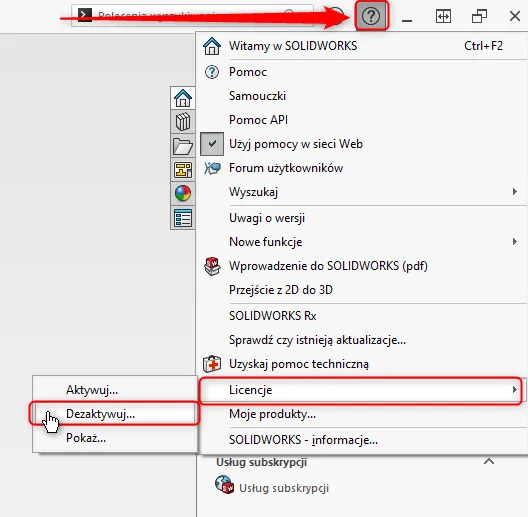Click the command search input field
The height and width of the screenshot is (517, 528).
click(192, 15)
